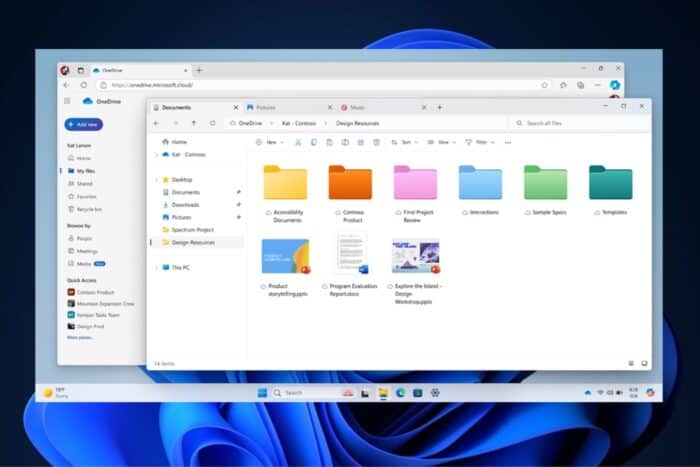
Task: Open the weather widget on taskbar
Action: [55, 393]
